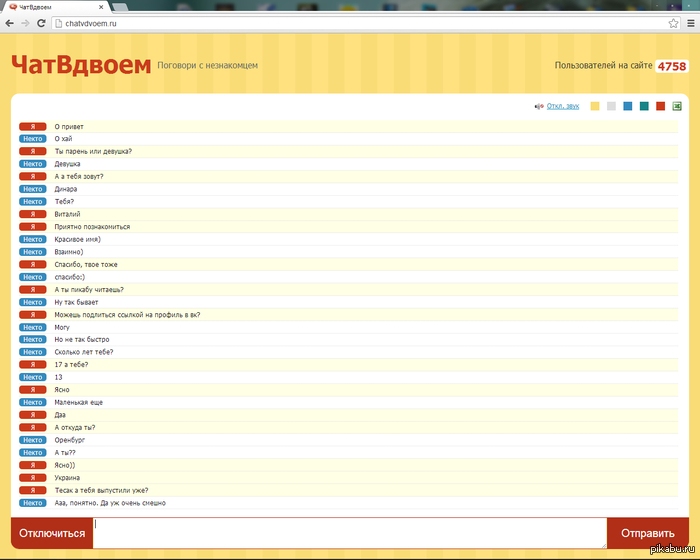Click the message text input field

click(350, 533)
